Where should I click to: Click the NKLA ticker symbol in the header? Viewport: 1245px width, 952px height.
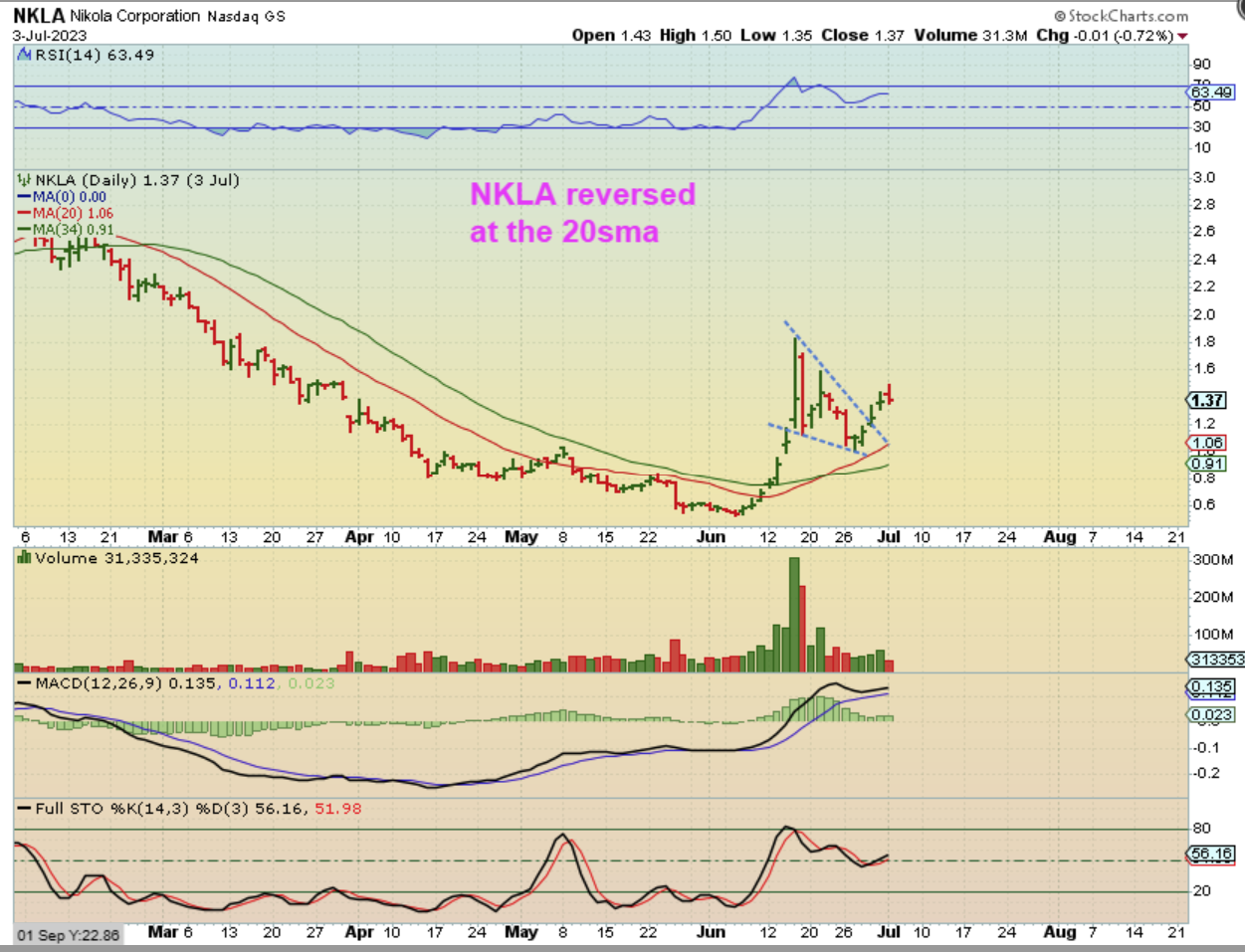39,16
